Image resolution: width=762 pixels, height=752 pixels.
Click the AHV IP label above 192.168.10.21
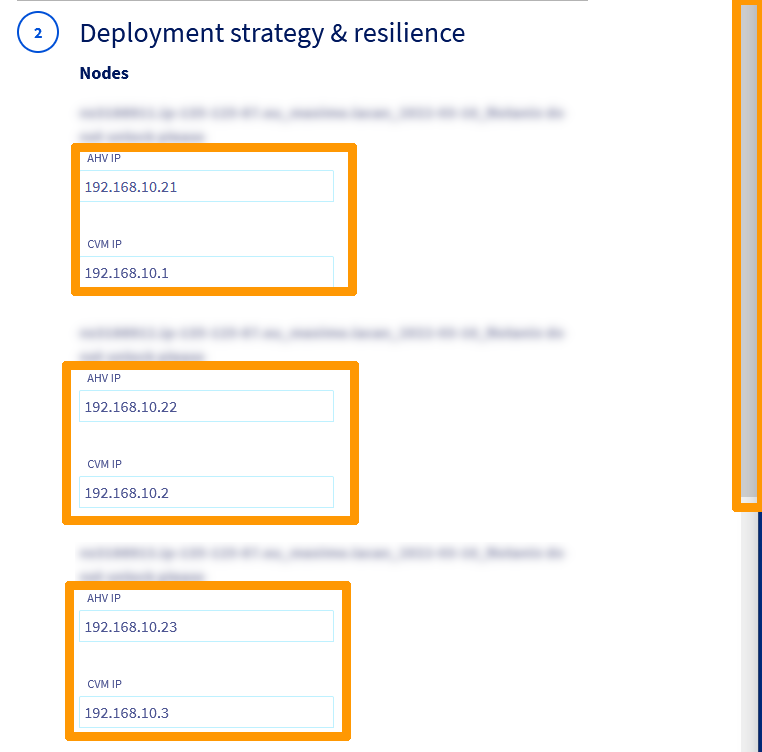point(104,158)
